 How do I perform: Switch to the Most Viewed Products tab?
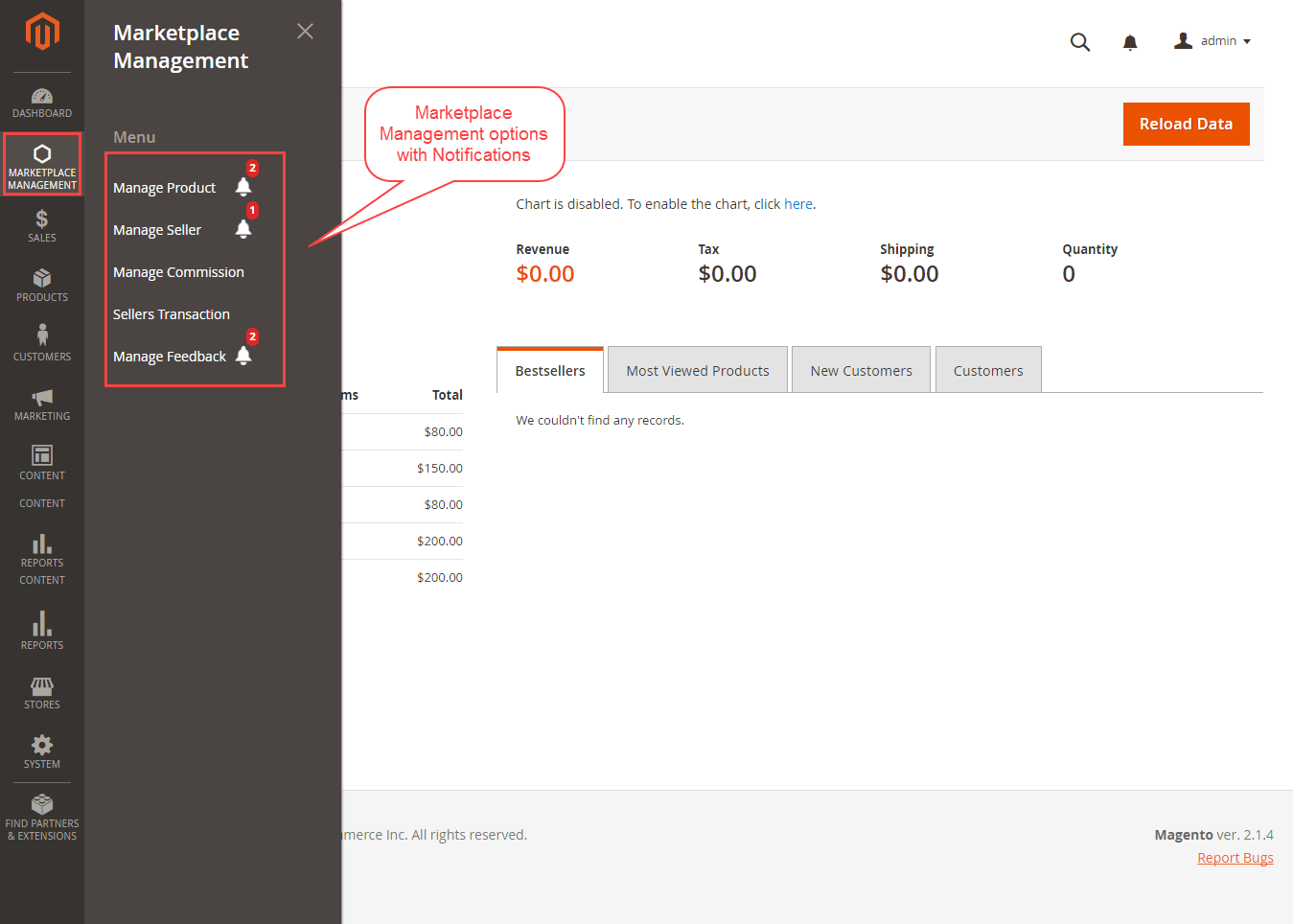point(697,369)
